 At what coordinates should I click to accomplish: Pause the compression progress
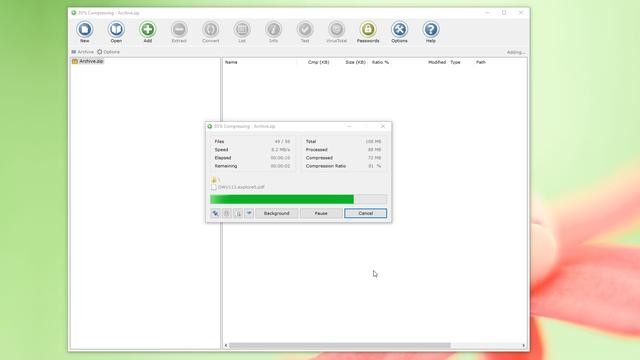(321, 213)
